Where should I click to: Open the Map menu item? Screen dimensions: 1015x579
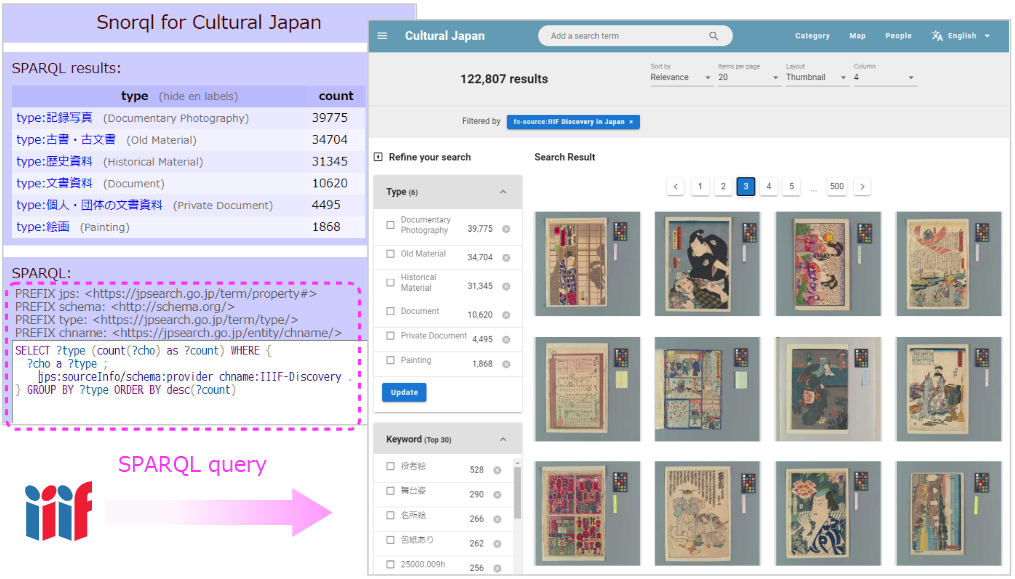click(x=858, y=36)
